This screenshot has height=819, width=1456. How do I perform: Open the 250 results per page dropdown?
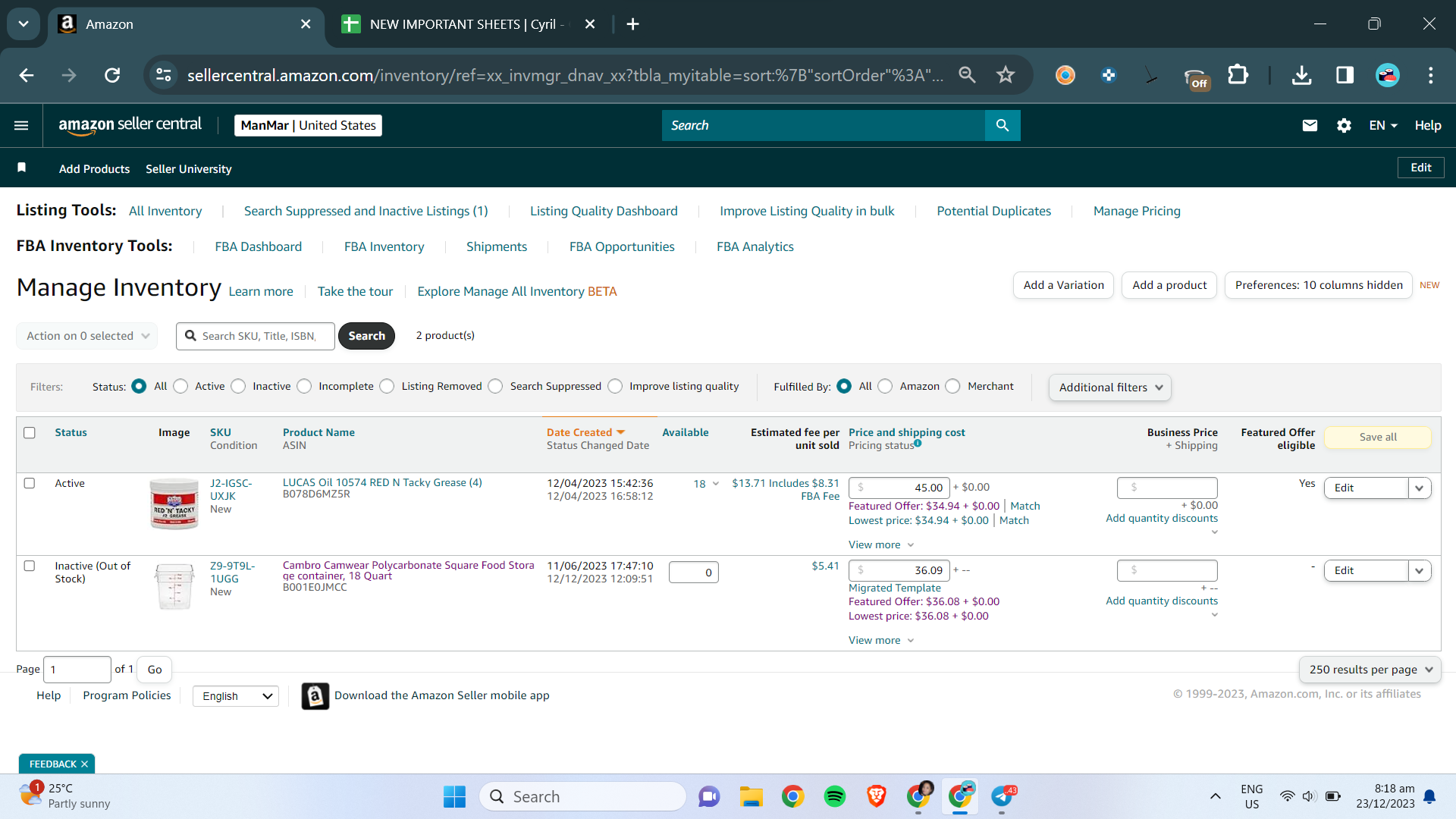point(1370,670)
